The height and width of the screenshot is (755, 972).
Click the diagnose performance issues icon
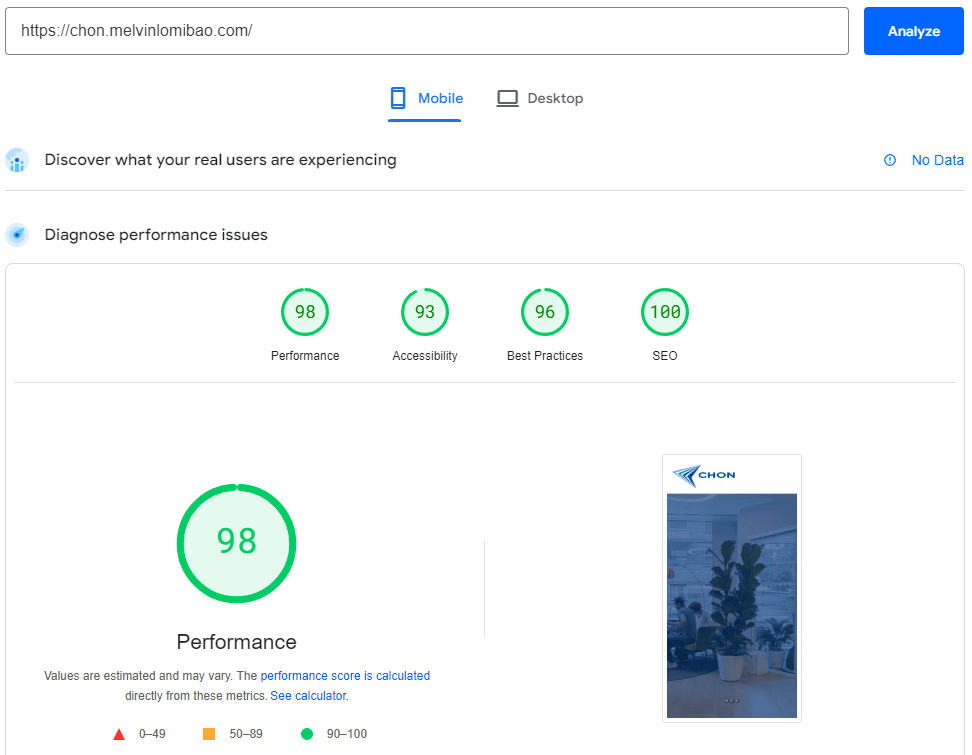coord(17,235)
